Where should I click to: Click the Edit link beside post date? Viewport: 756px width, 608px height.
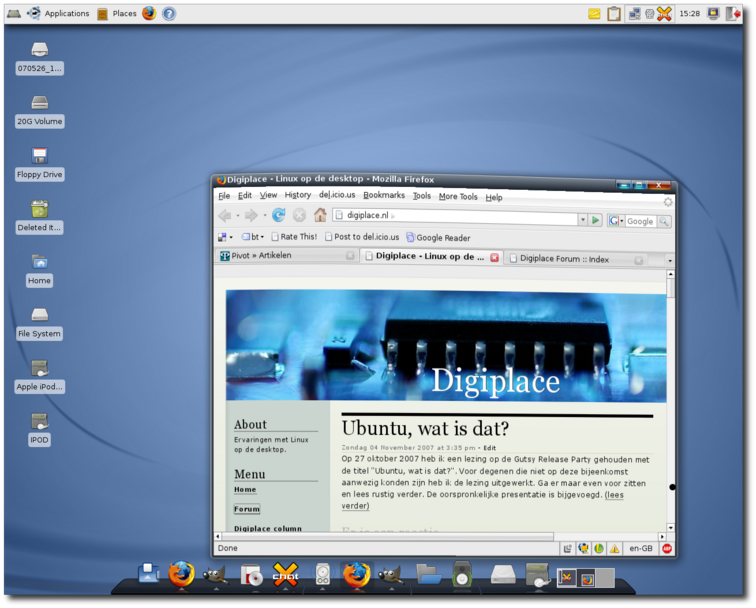tap(489, 448)
